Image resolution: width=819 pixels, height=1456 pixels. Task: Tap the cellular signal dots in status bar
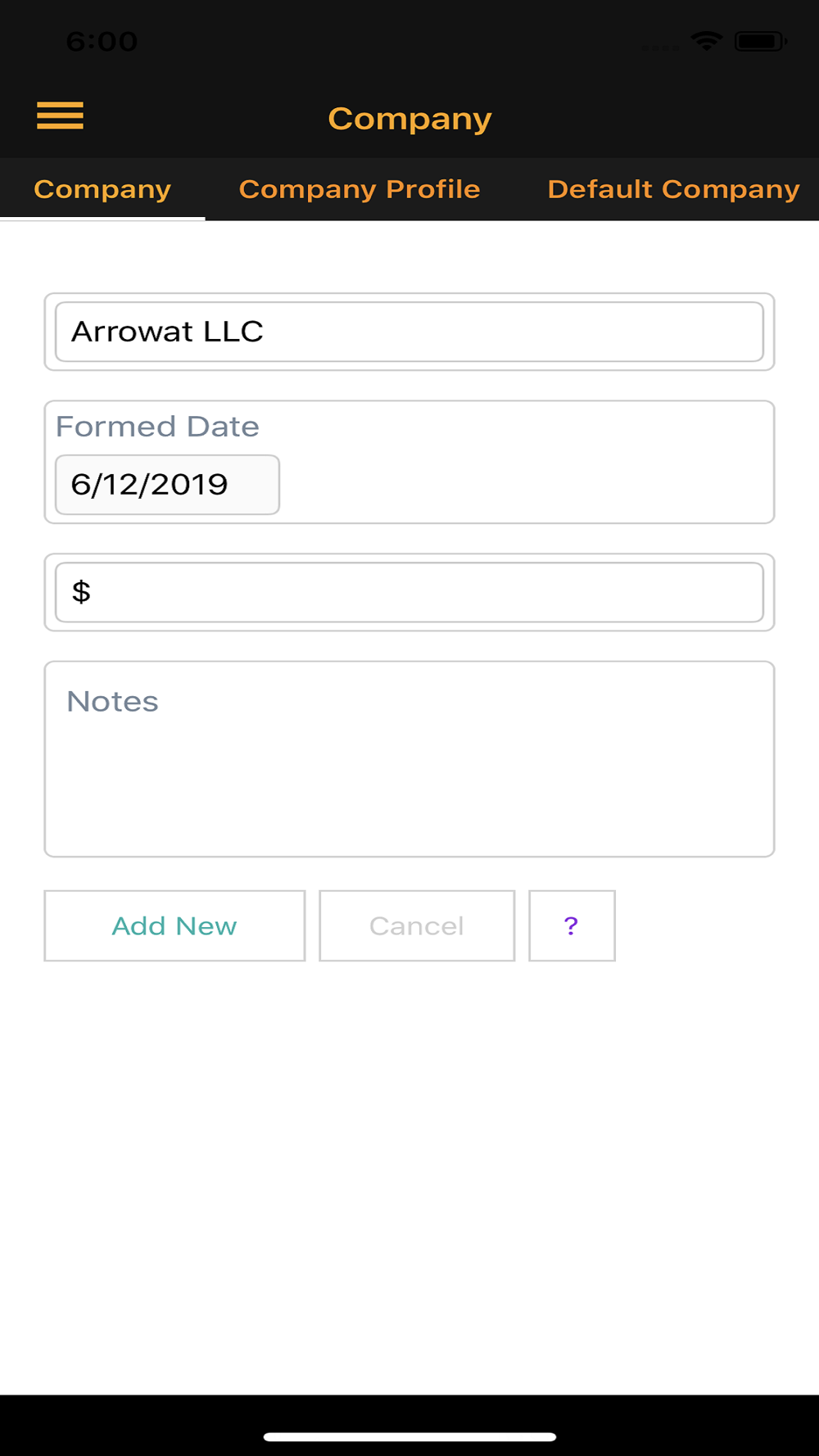tap(660, 47)
